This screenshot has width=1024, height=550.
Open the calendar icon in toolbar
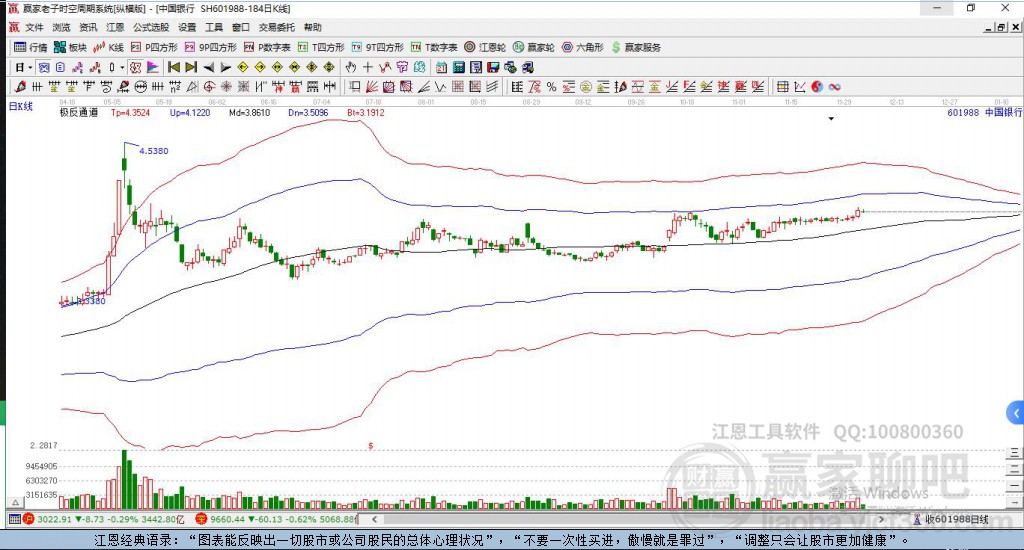441,67
